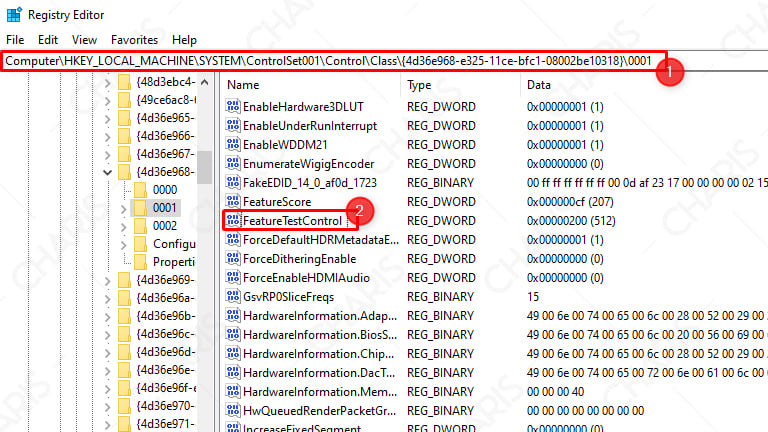Image resolution: width=768 pixels, height=432 pixels.
Task: Open the View menu
Action: click(x=84, y=40)
